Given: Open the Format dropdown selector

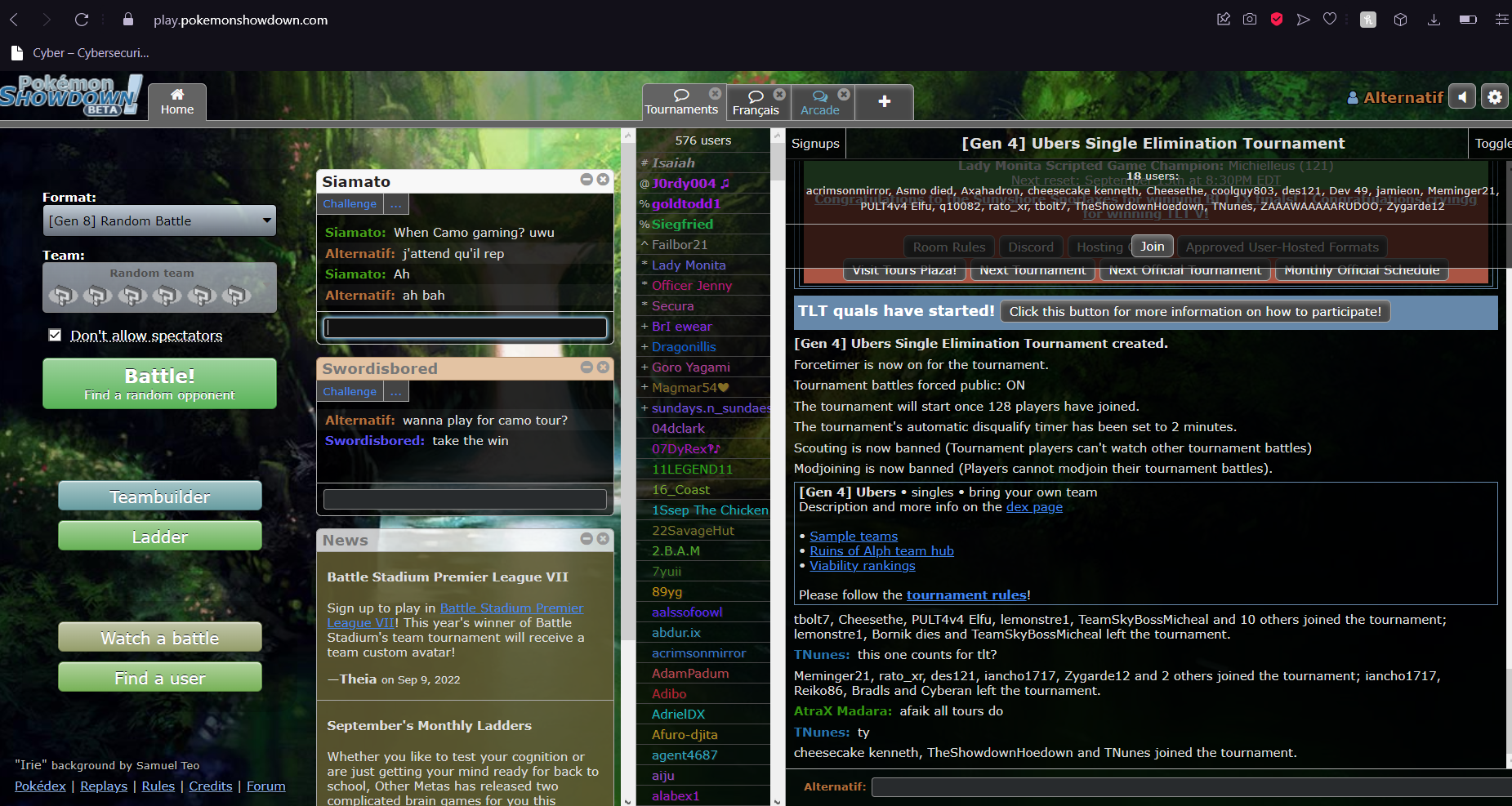Looking at the screenshot, I should pyautogui.click(x=159, y=220).
